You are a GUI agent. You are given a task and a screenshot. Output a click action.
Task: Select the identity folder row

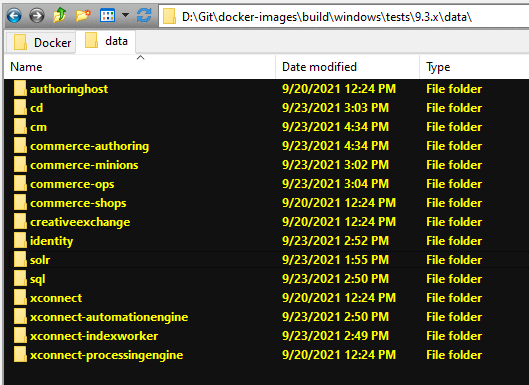coord(267,241)
